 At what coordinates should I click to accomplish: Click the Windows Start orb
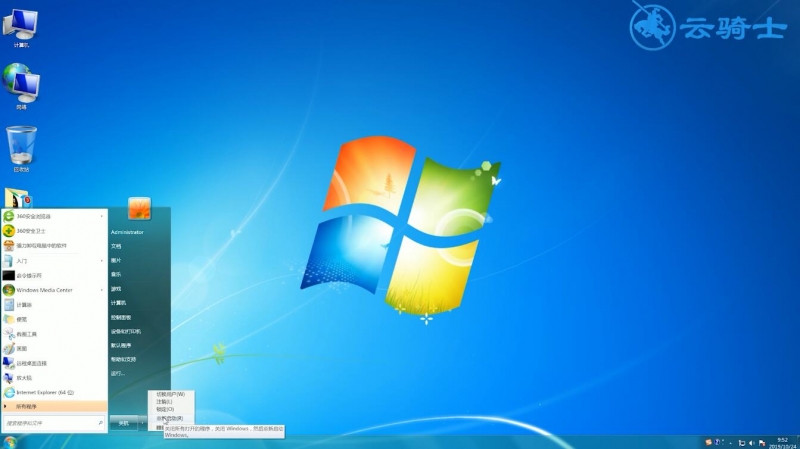pyautogui.click(x=10, y=442)
